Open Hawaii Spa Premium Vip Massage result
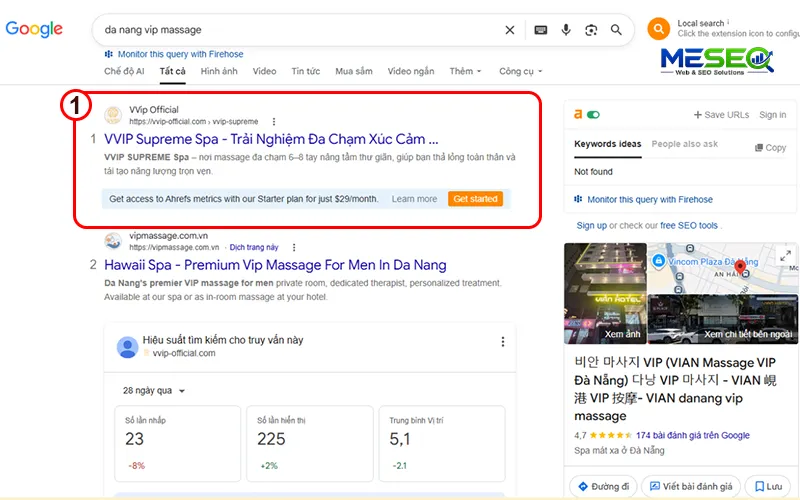The height and width of the screenshot is (500, 800). [x=275, y=265]
